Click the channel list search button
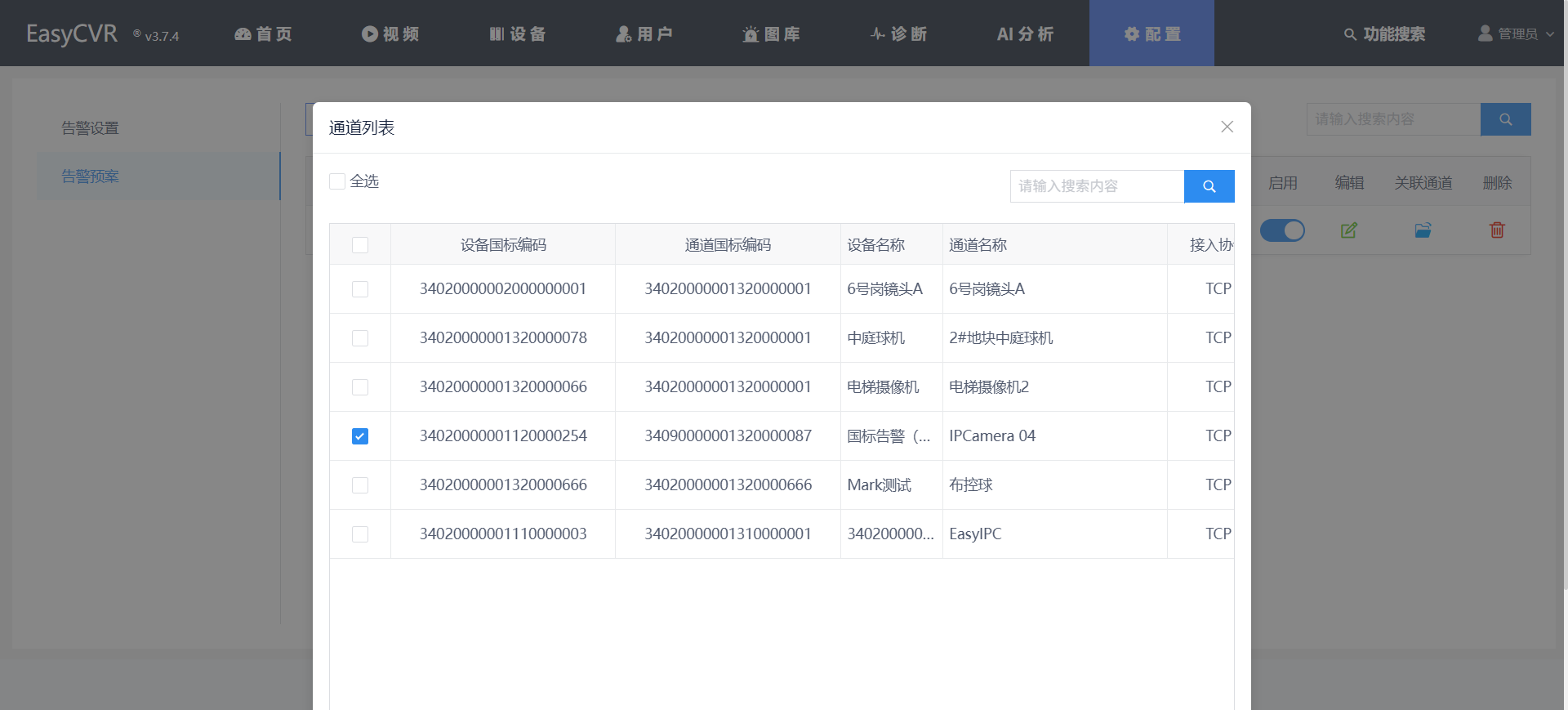Screen dimensions: 1568x710 click(x=1209, y=186)
